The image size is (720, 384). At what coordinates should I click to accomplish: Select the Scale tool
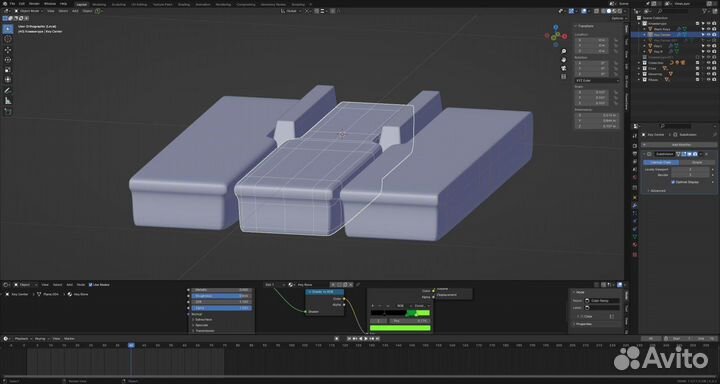(x=8, y=70)
